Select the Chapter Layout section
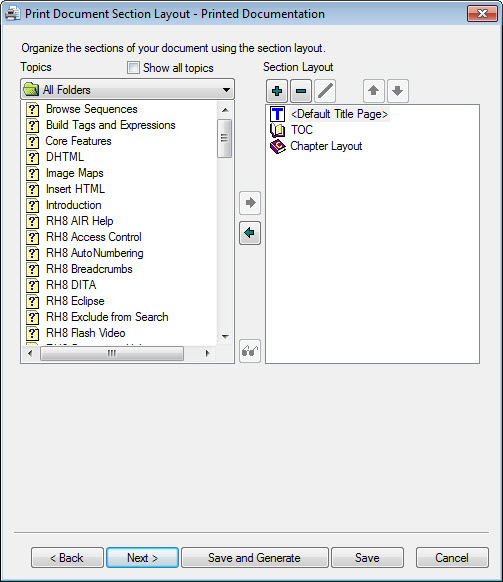The width and height of the screenshot is (503, 582). (326, 146)
